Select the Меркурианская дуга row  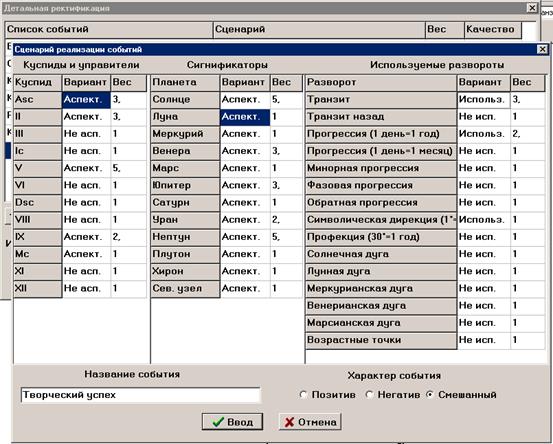(381, 289)
